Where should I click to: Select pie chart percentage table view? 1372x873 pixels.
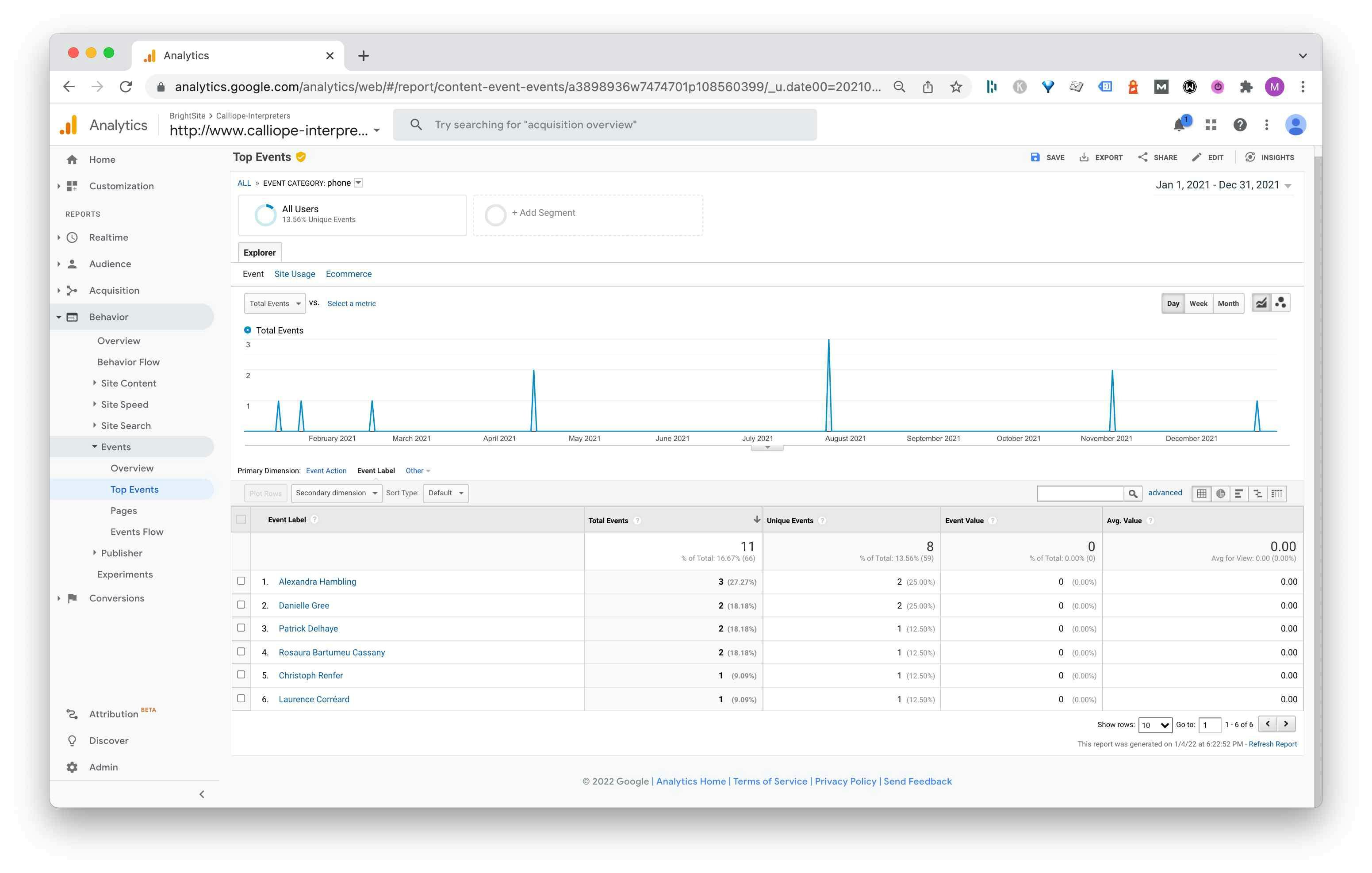click(1220, 494)
